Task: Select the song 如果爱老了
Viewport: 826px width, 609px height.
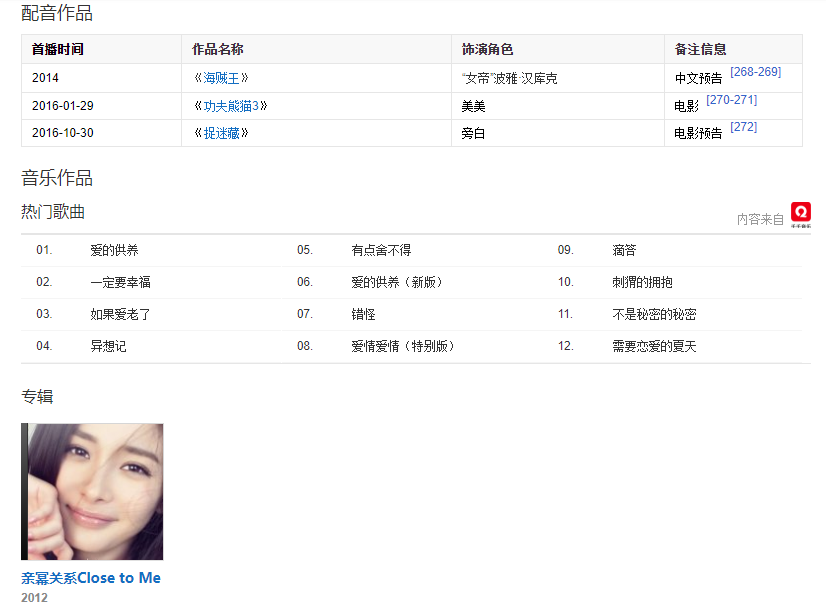Action: 120,314
